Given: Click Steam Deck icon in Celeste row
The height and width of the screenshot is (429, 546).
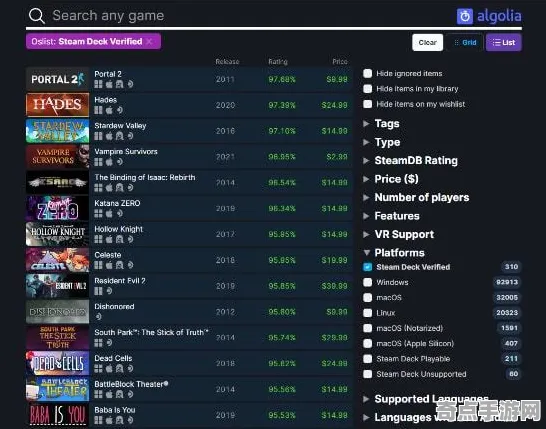Looking at the screenshot, I should tap(130, 265).
